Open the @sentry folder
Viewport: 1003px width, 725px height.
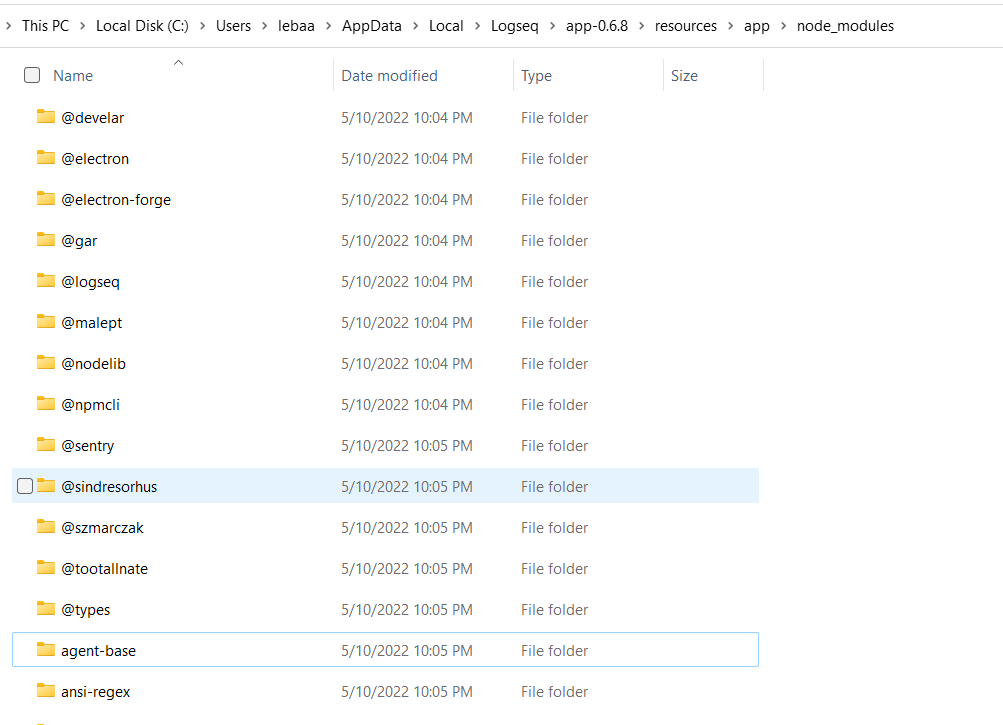click(x=87, y=445)
